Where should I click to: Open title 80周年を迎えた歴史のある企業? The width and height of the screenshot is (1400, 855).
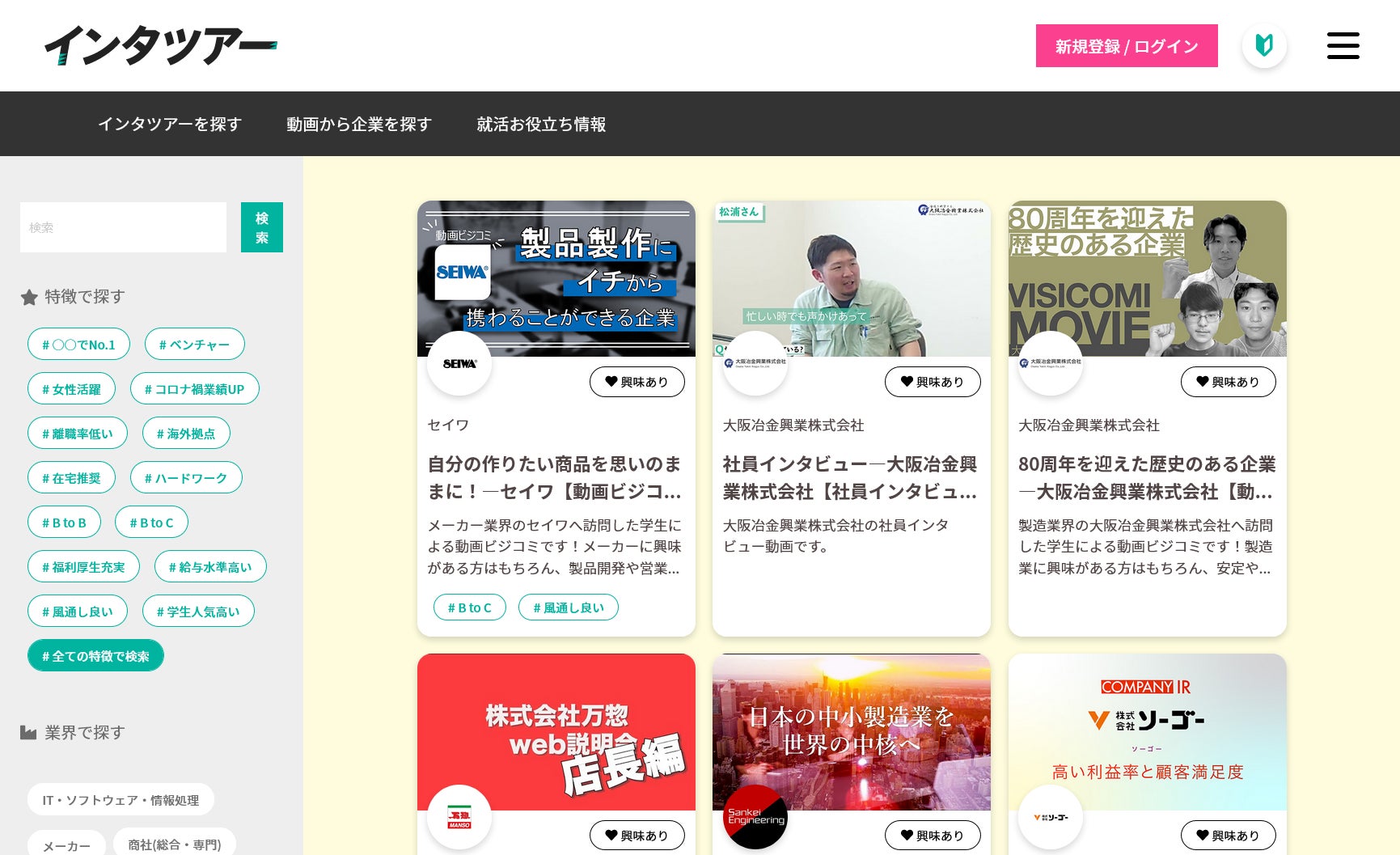(x=1146, y=477)
